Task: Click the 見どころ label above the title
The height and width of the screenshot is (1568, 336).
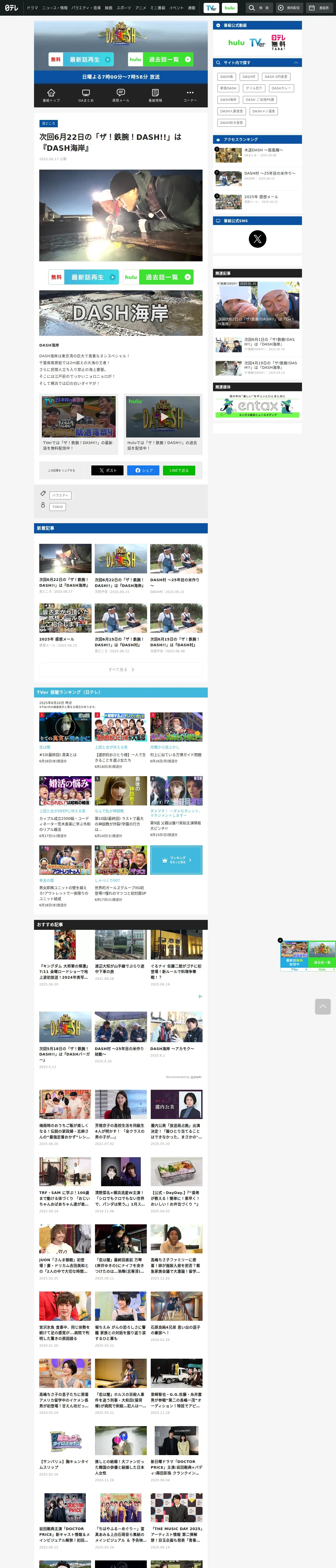Action: (48, 124)
